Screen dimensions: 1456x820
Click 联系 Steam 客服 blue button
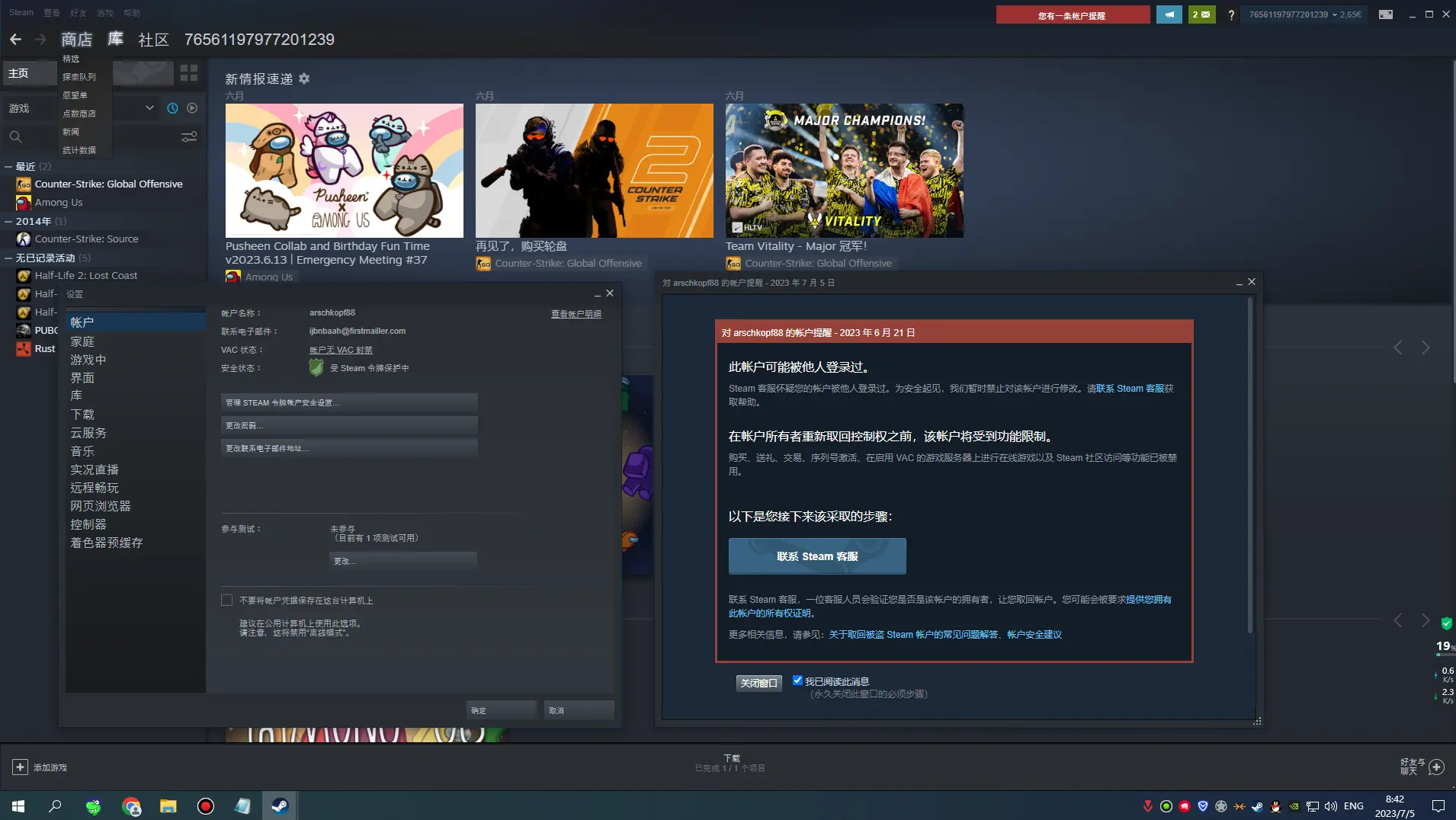pos(817,556)
